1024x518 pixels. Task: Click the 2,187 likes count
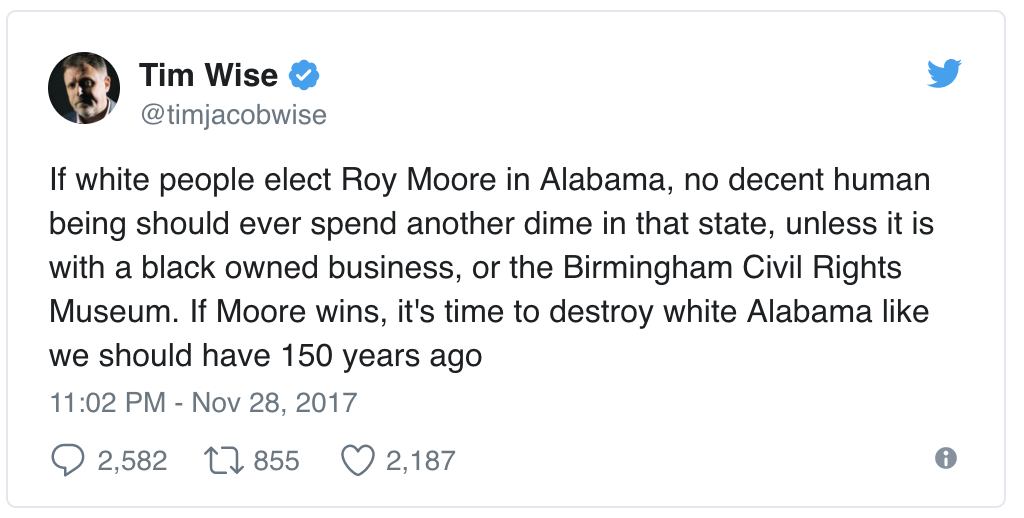tap(420, 460)
